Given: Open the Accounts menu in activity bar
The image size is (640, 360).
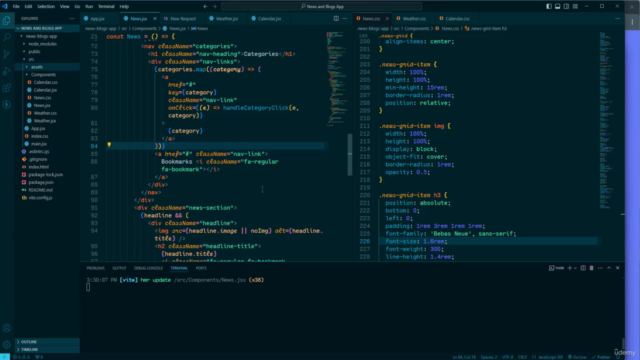Looking at the screenshot, I should tap(7, 328).
